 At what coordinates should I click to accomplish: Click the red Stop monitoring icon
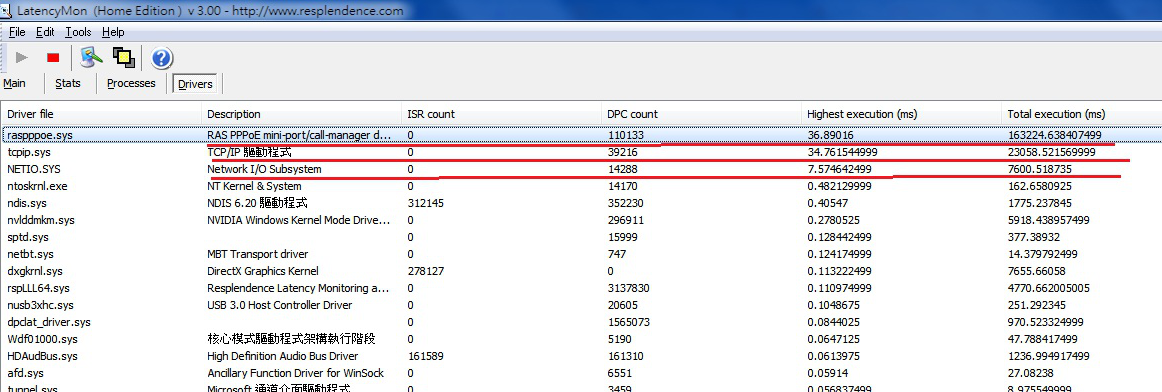coord(53,58)
